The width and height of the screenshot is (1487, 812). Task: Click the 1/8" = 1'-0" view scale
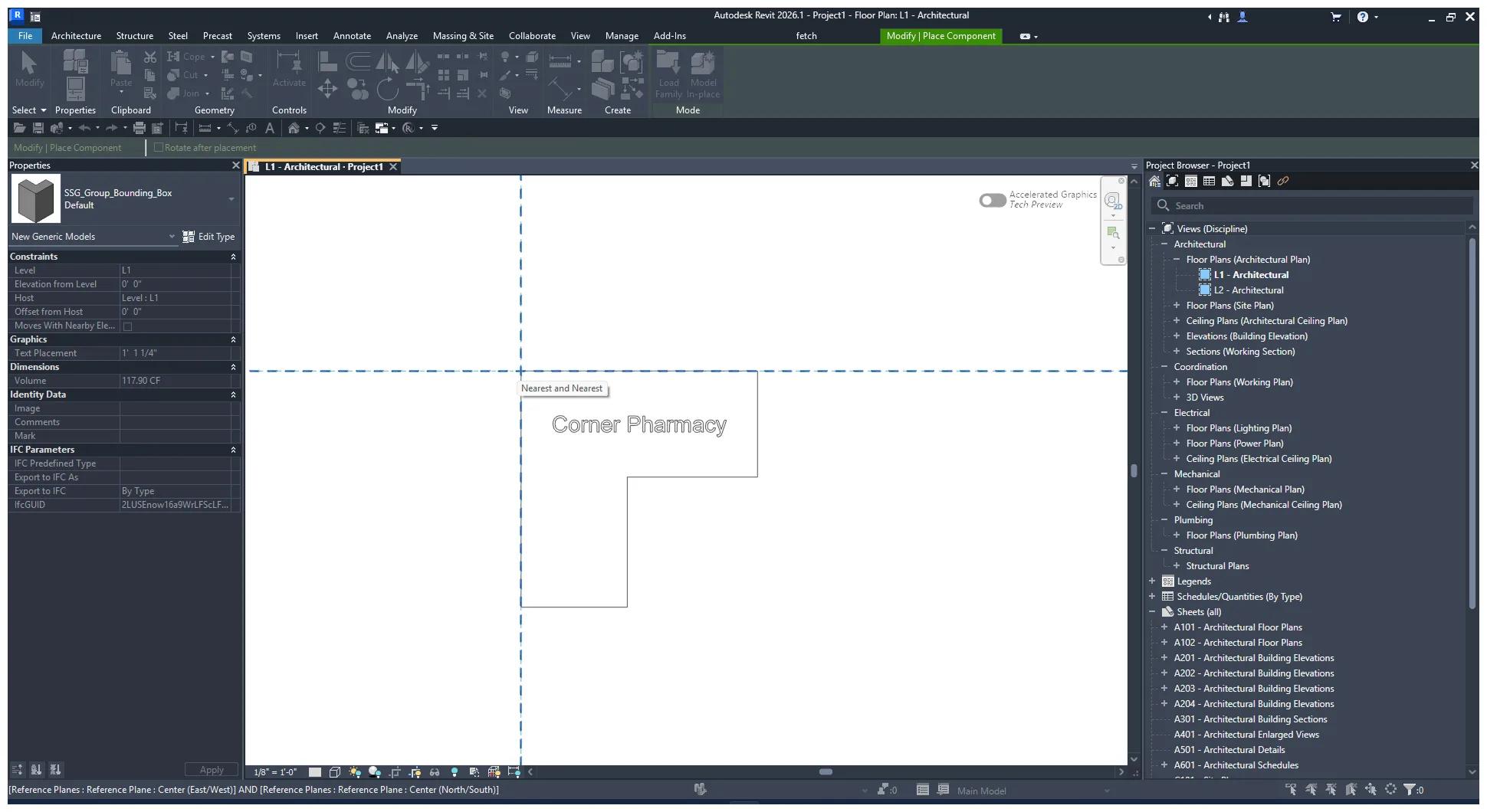pos(274,772)
